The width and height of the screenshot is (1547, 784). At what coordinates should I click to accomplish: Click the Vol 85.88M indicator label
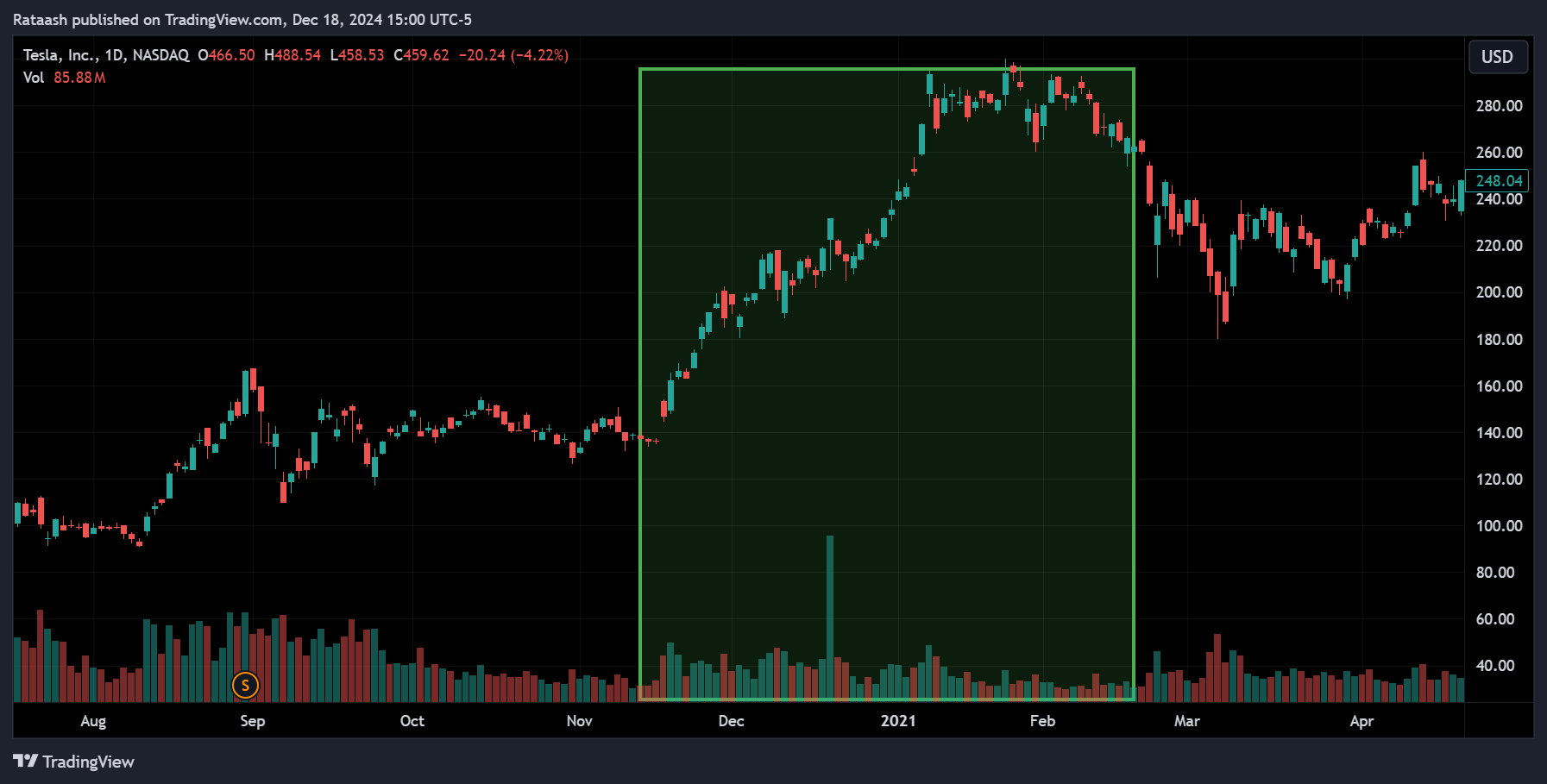click(64, 78)
